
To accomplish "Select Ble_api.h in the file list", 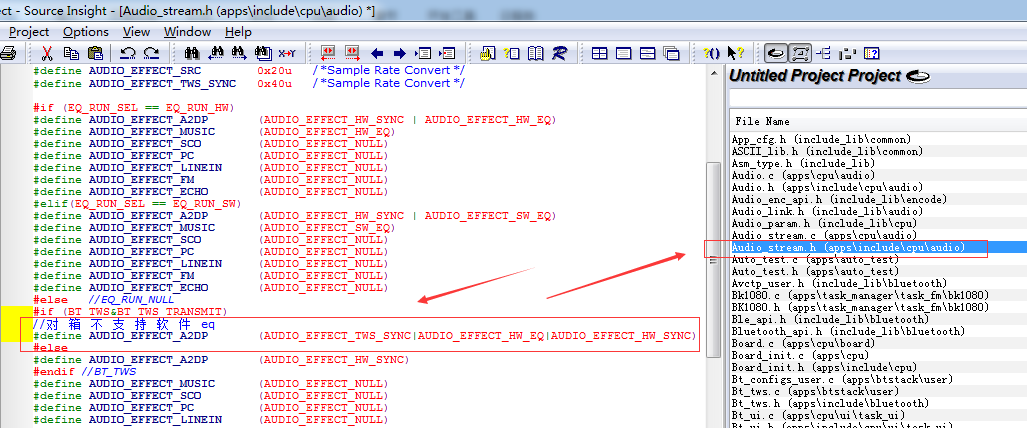I will (x=830, y=319).
